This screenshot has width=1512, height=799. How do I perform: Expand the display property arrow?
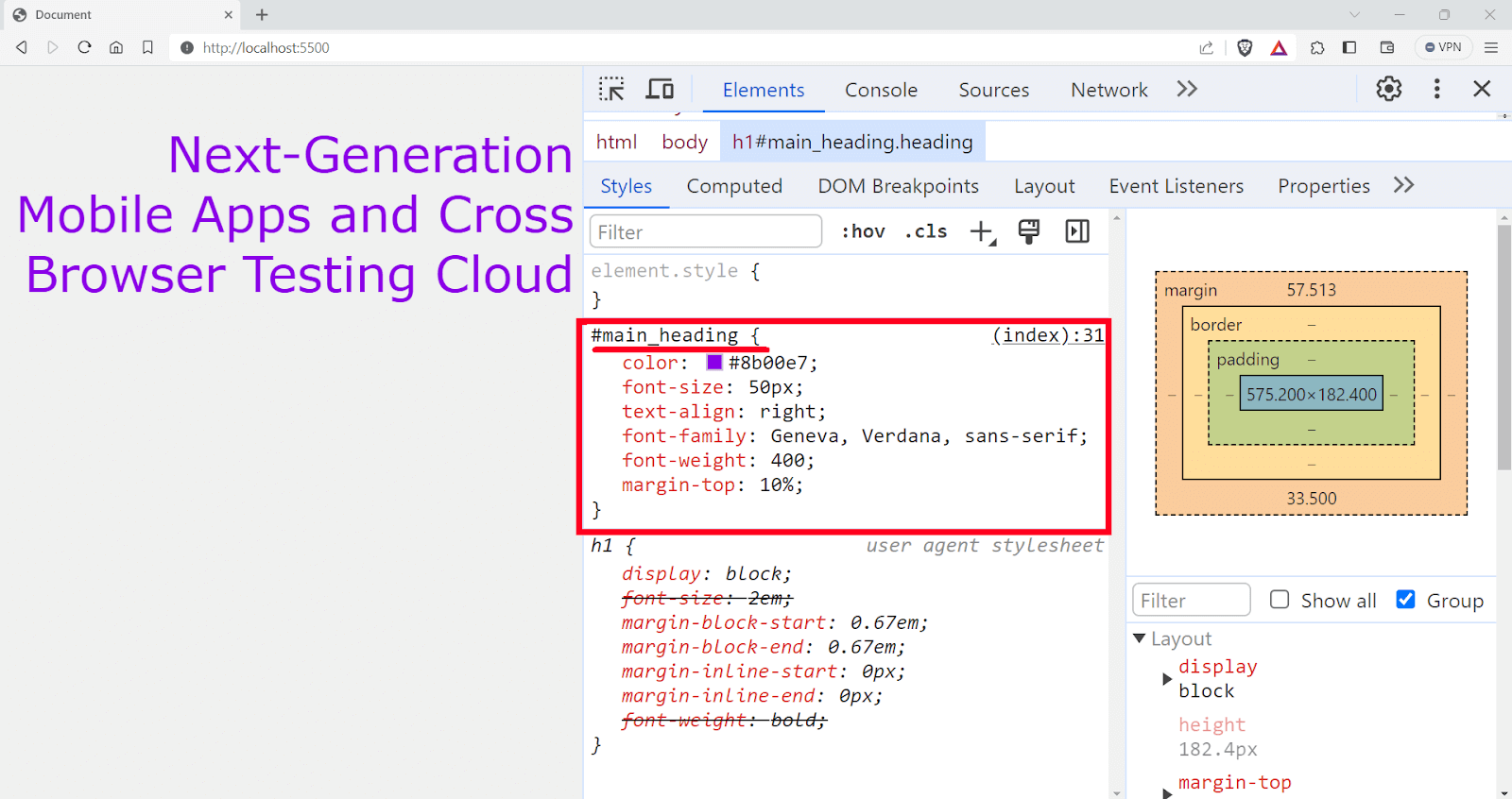(1167, 679)
